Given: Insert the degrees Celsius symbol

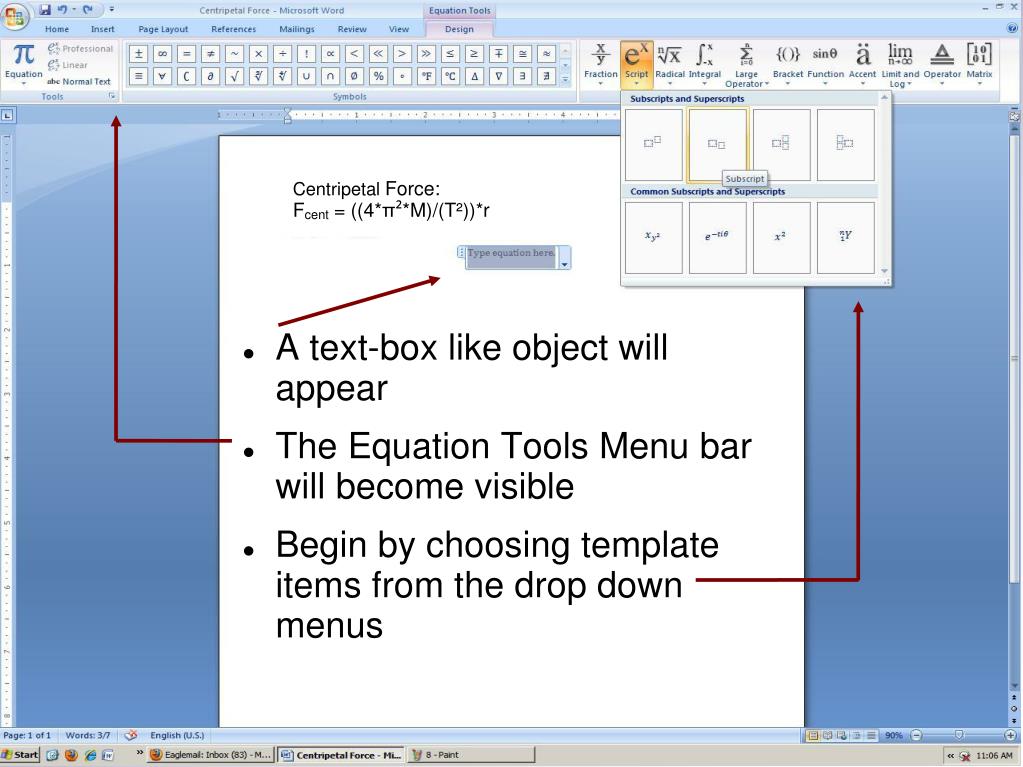Looking at the screenshot, I should 450,76.
